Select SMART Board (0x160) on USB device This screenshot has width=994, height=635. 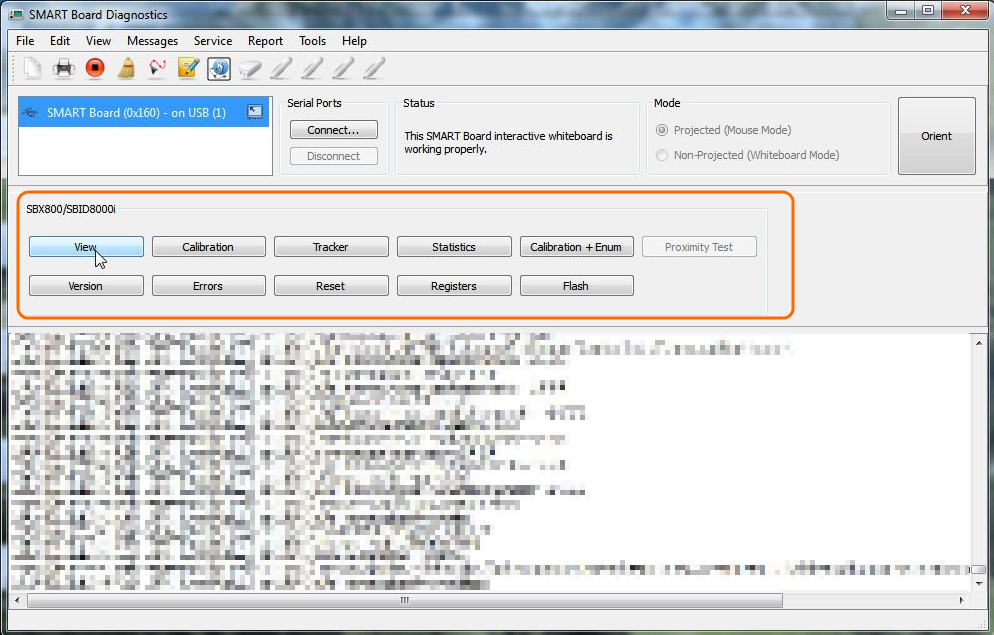136,113
